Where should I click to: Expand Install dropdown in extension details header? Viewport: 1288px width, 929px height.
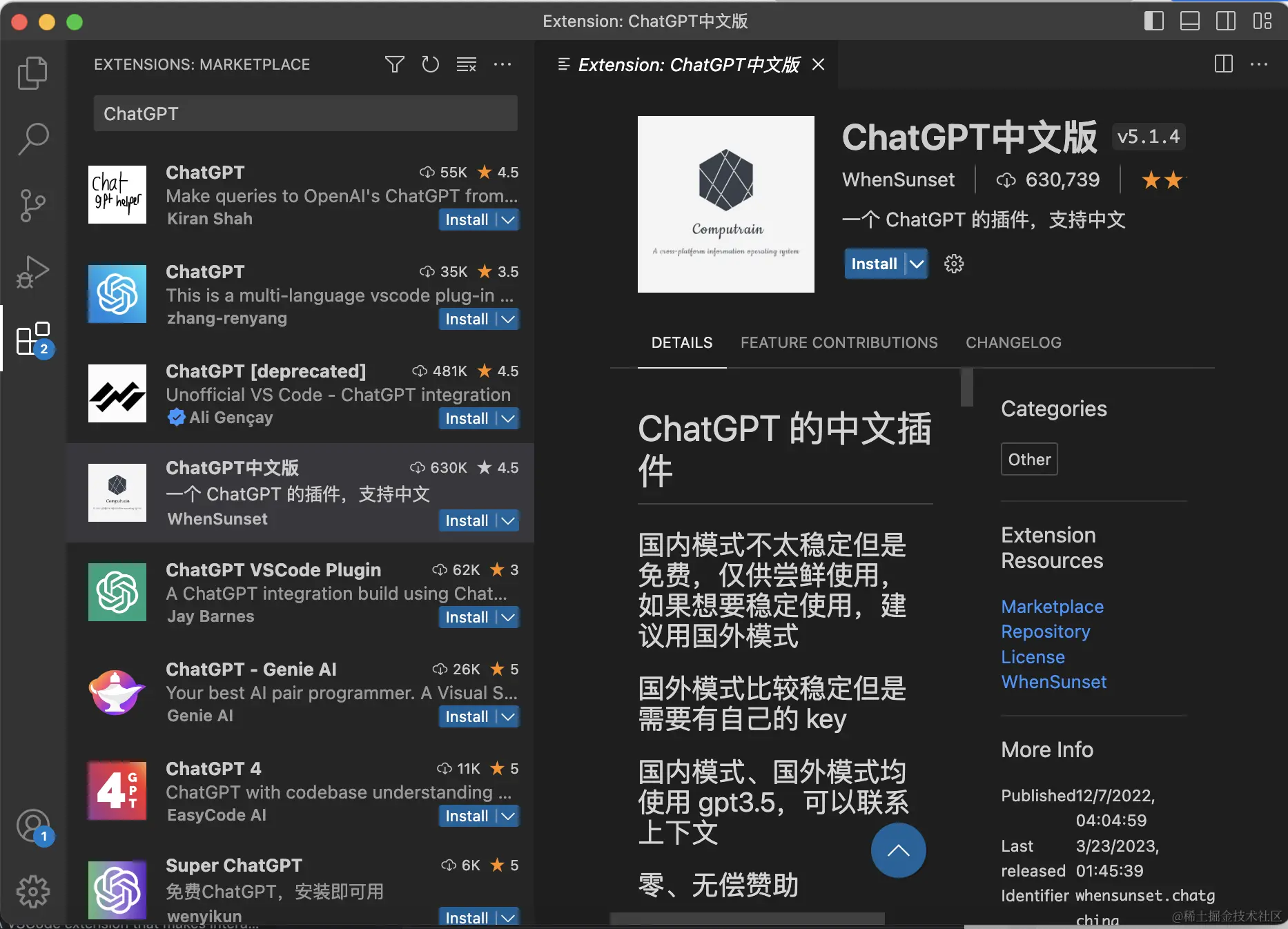point(917,264)
